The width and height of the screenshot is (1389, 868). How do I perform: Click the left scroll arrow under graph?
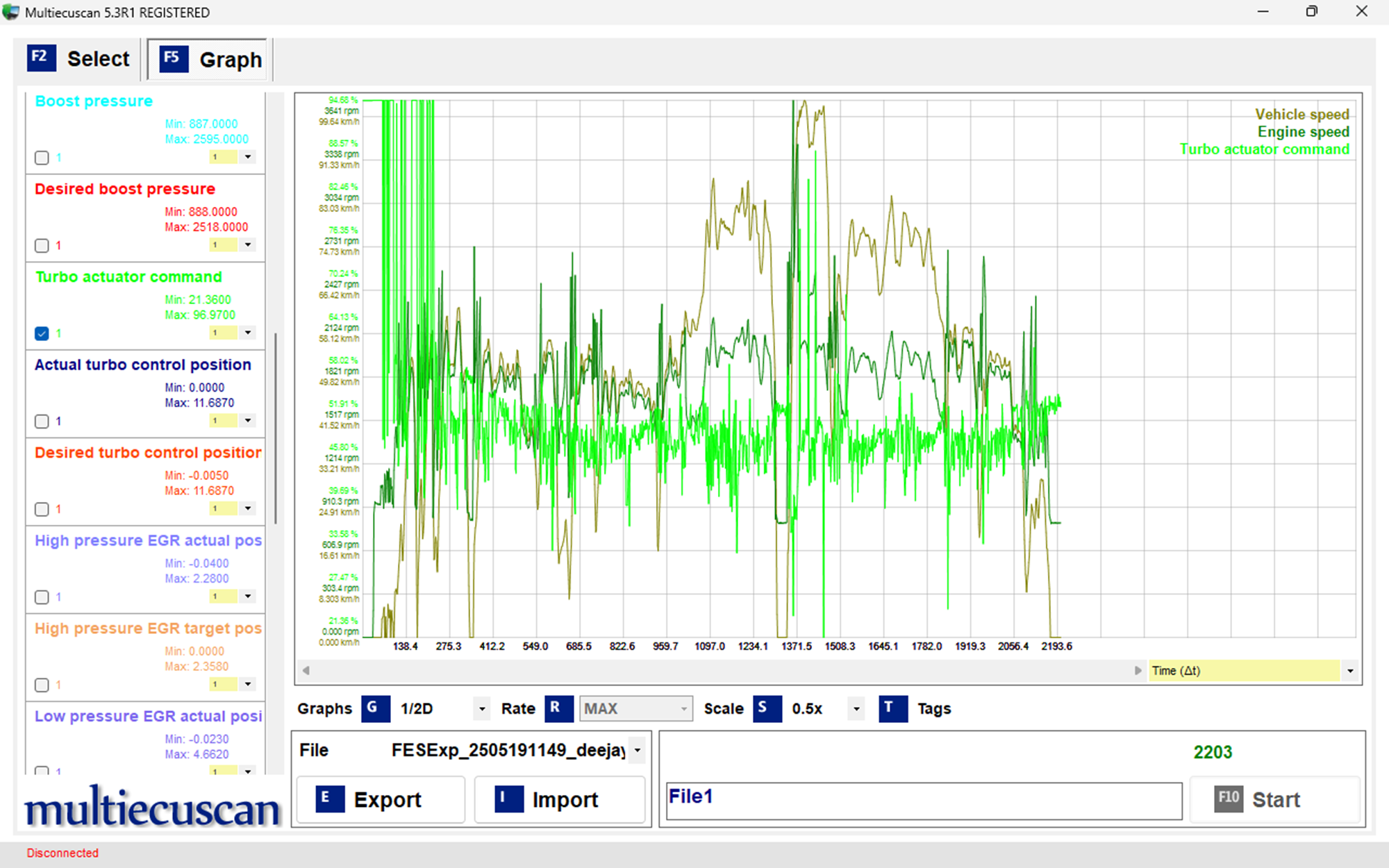tap(306, 670)
